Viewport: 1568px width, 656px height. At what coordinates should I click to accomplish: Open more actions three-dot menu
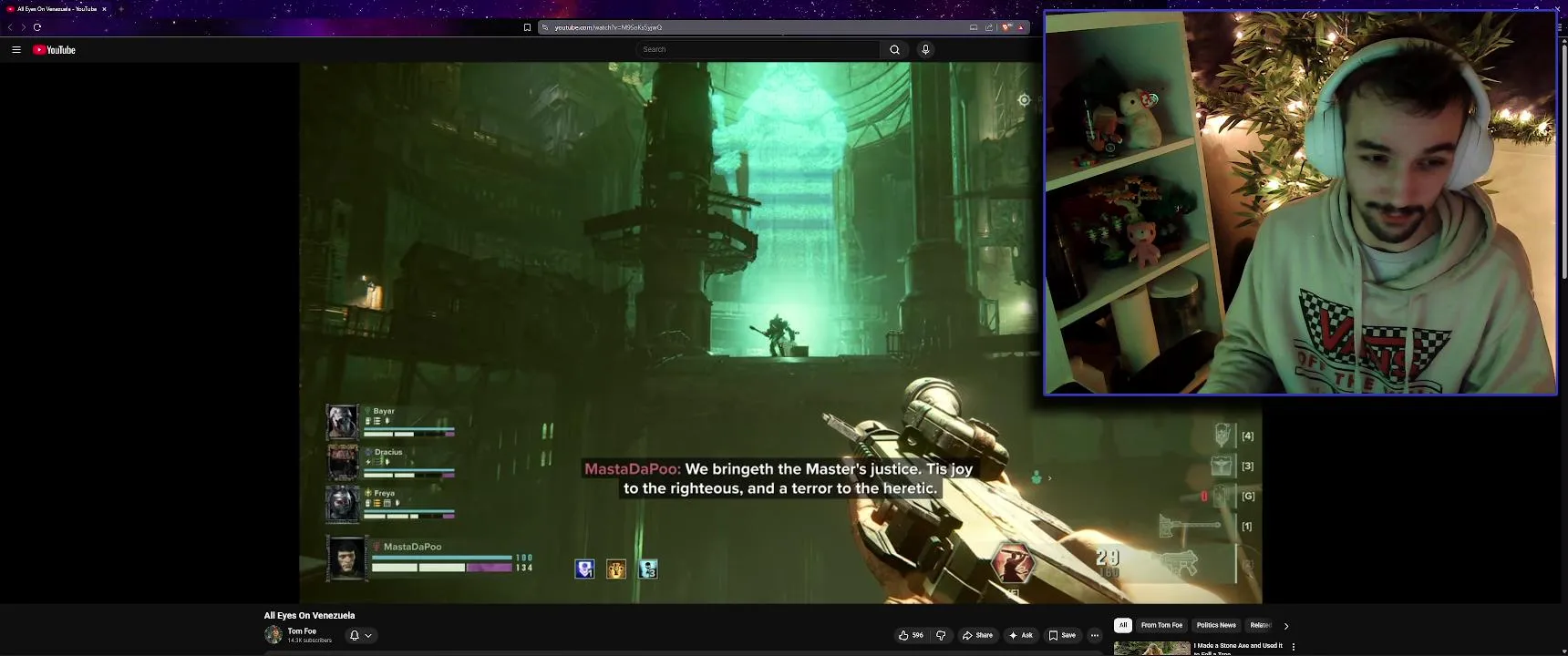coord(1095,635)
